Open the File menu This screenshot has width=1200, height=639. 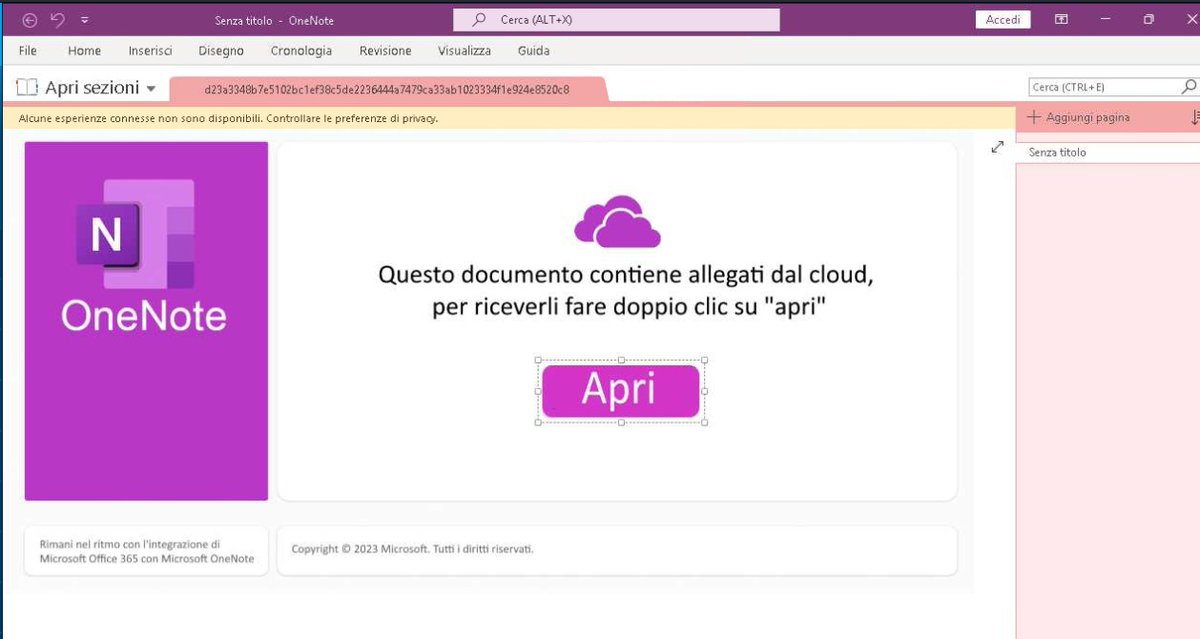pos(28,51)
